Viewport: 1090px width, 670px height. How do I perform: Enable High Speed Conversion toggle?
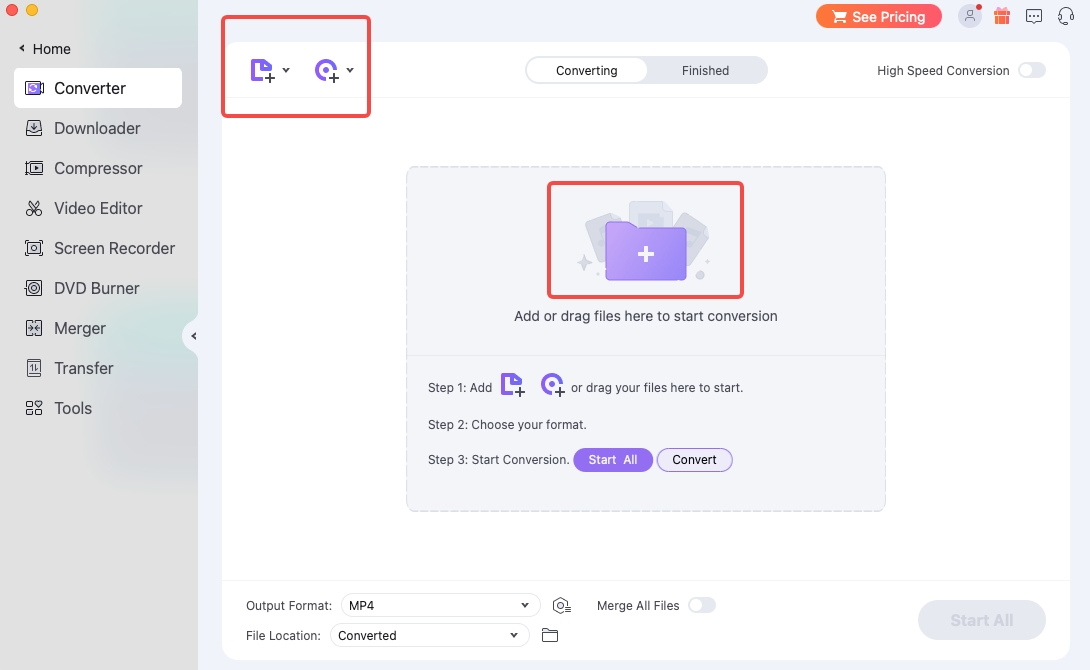click(1031, 70)
